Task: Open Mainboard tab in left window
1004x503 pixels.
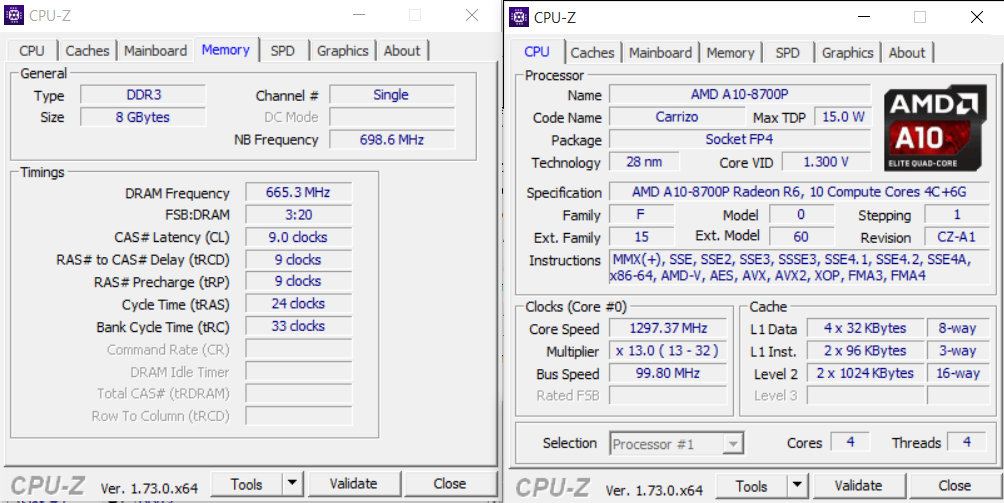Action: click(x=156, y=51)
